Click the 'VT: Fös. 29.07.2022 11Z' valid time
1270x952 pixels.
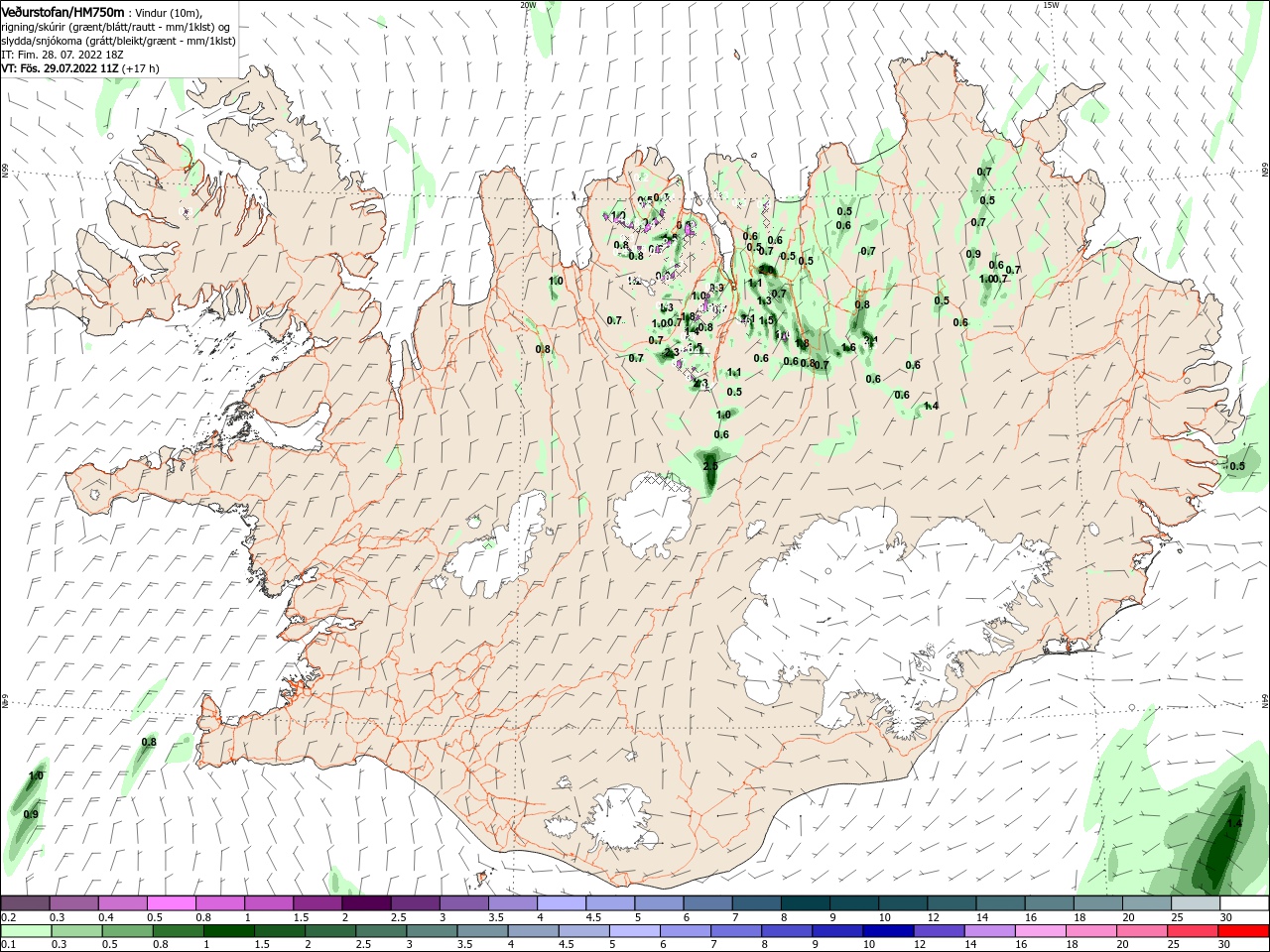pyautogui.click(x=61, y=68)
